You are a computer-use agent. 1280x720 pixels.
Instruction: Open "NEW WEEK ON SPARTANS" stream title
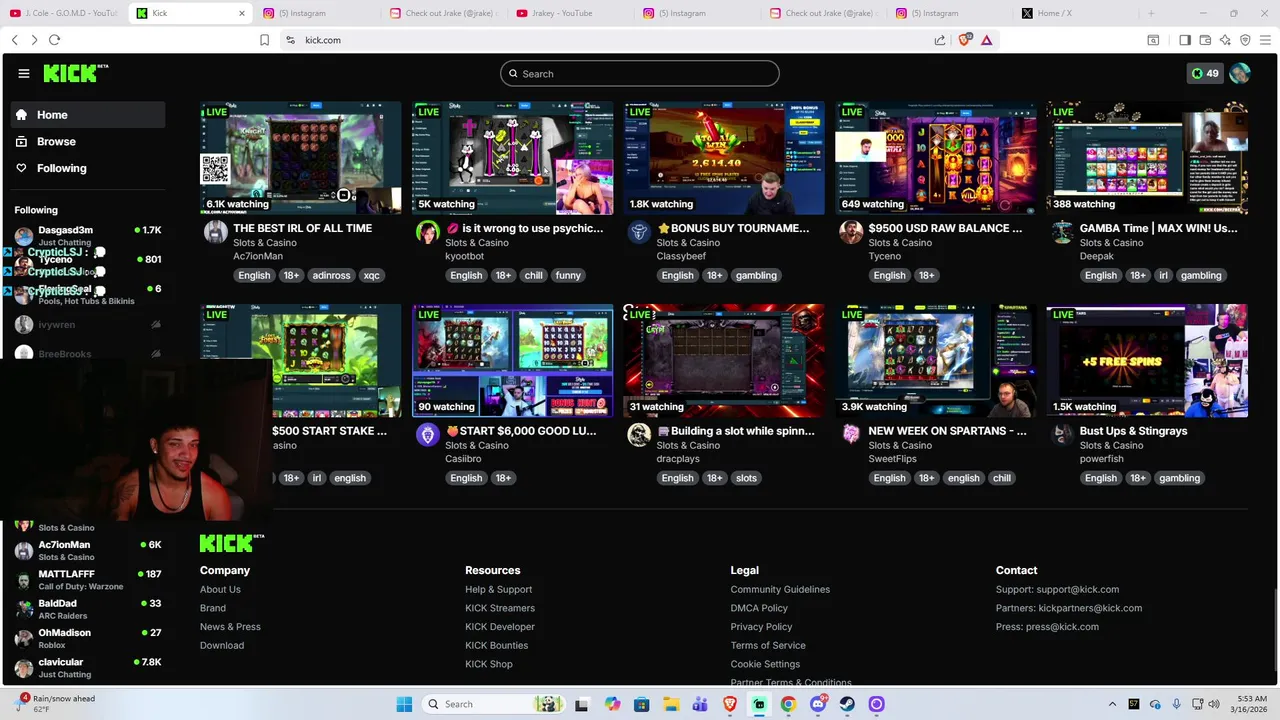coord(947,431)
